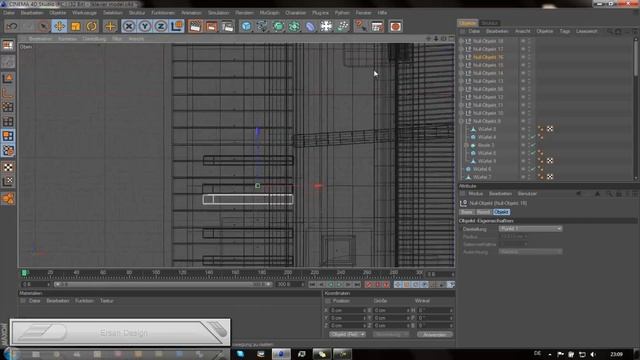Screen dimensions: 640x360
Task: Click the orange icon at toolbar end
Action: [395, 26]
